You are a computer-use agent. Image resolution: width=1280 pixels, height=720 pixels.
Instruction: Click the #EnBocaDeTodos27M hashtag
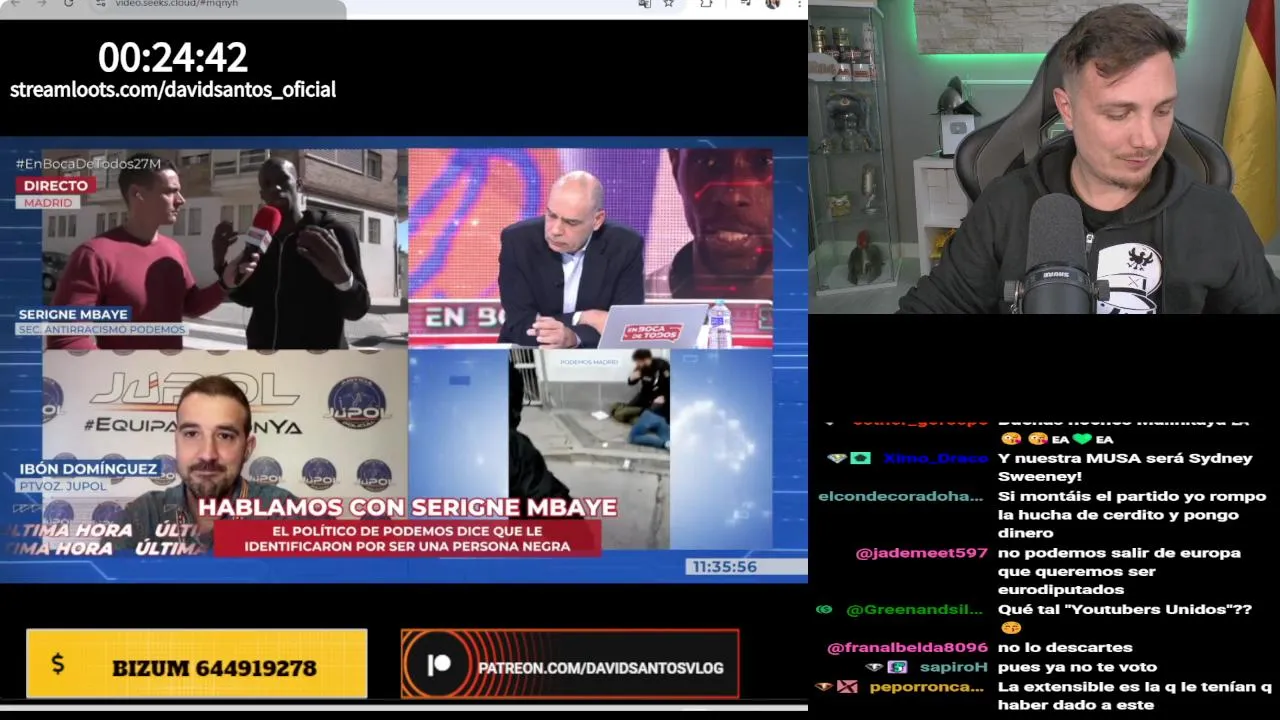tap(88, 164)
